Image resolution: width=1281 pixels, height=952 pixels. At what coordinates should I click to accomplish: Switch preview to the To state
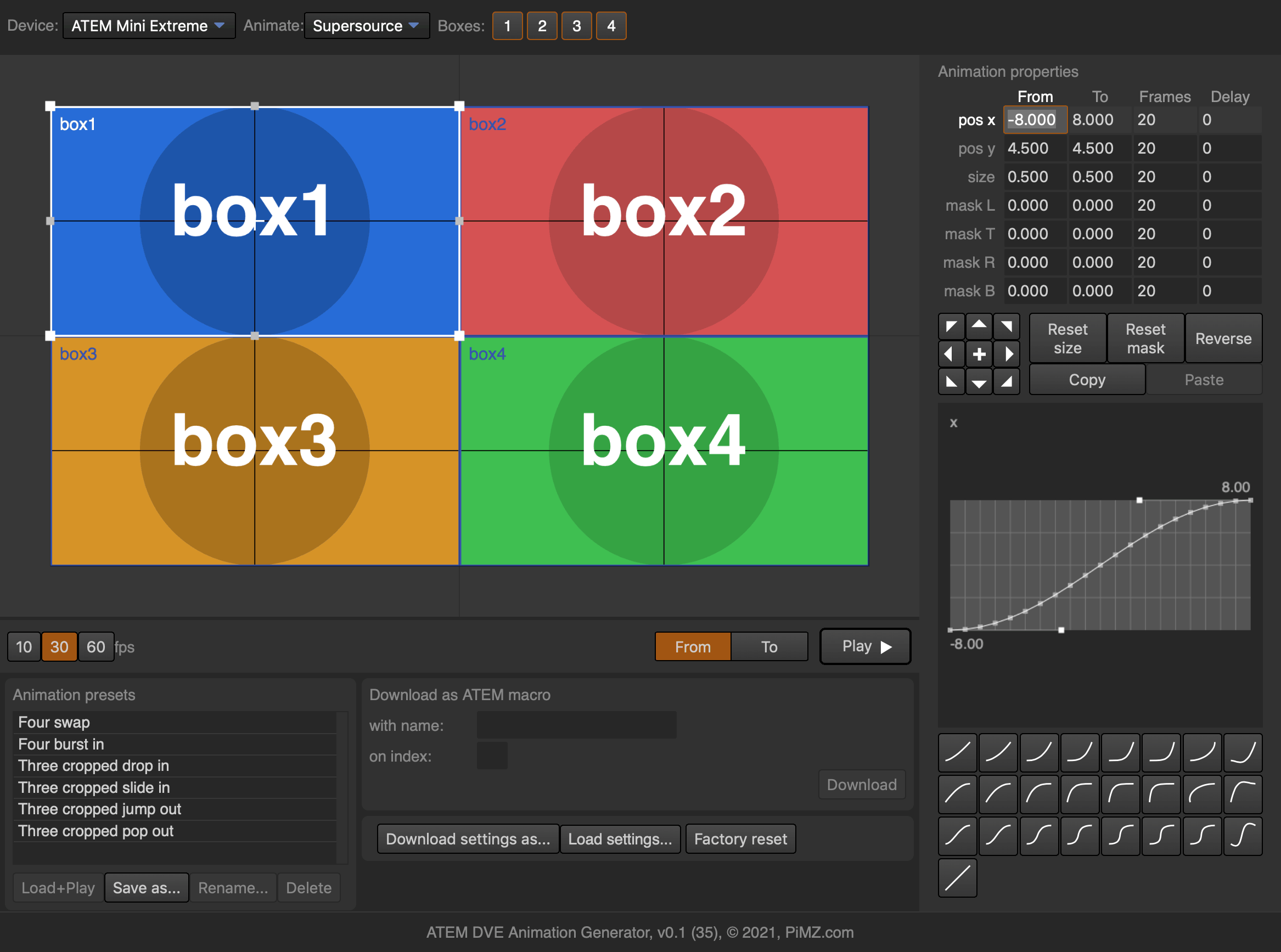click(769, 646)
